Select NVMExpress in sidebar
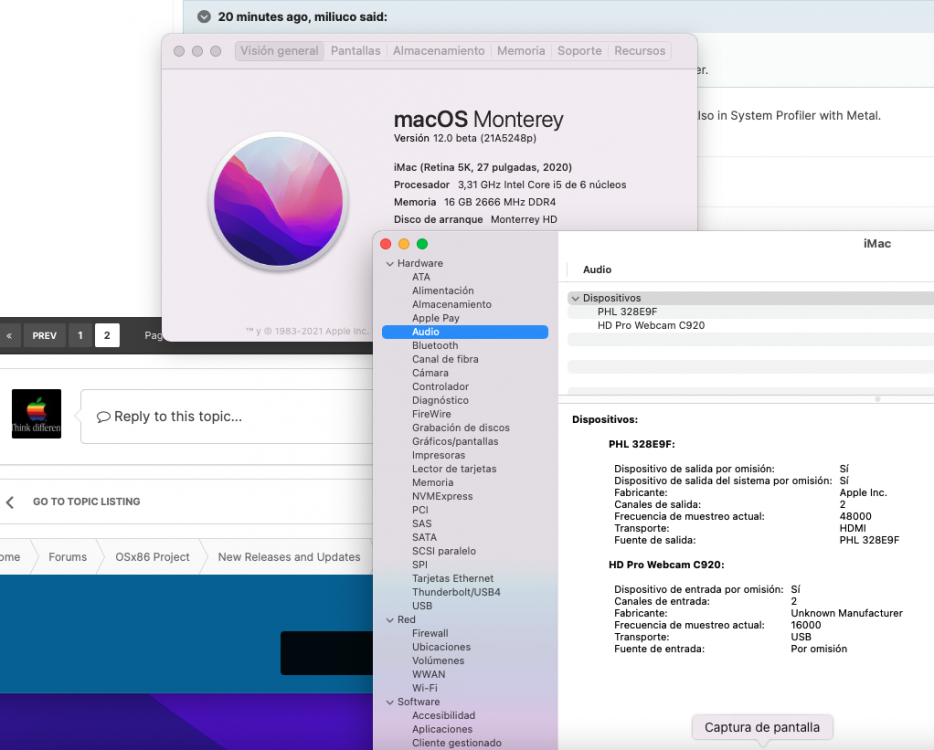The height and width of the screenshot is (750, 934). [x=442, y=496]
